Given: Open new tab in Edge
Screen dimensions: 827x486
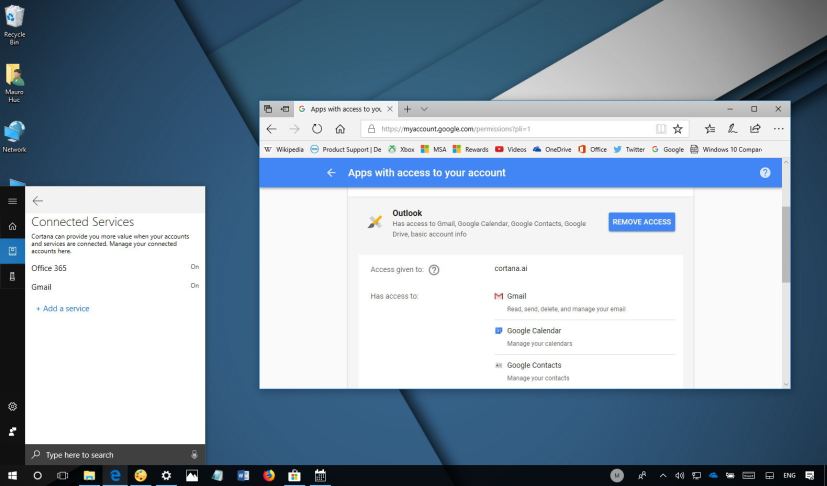Looking at the screenshot, I should pos(407,109).
